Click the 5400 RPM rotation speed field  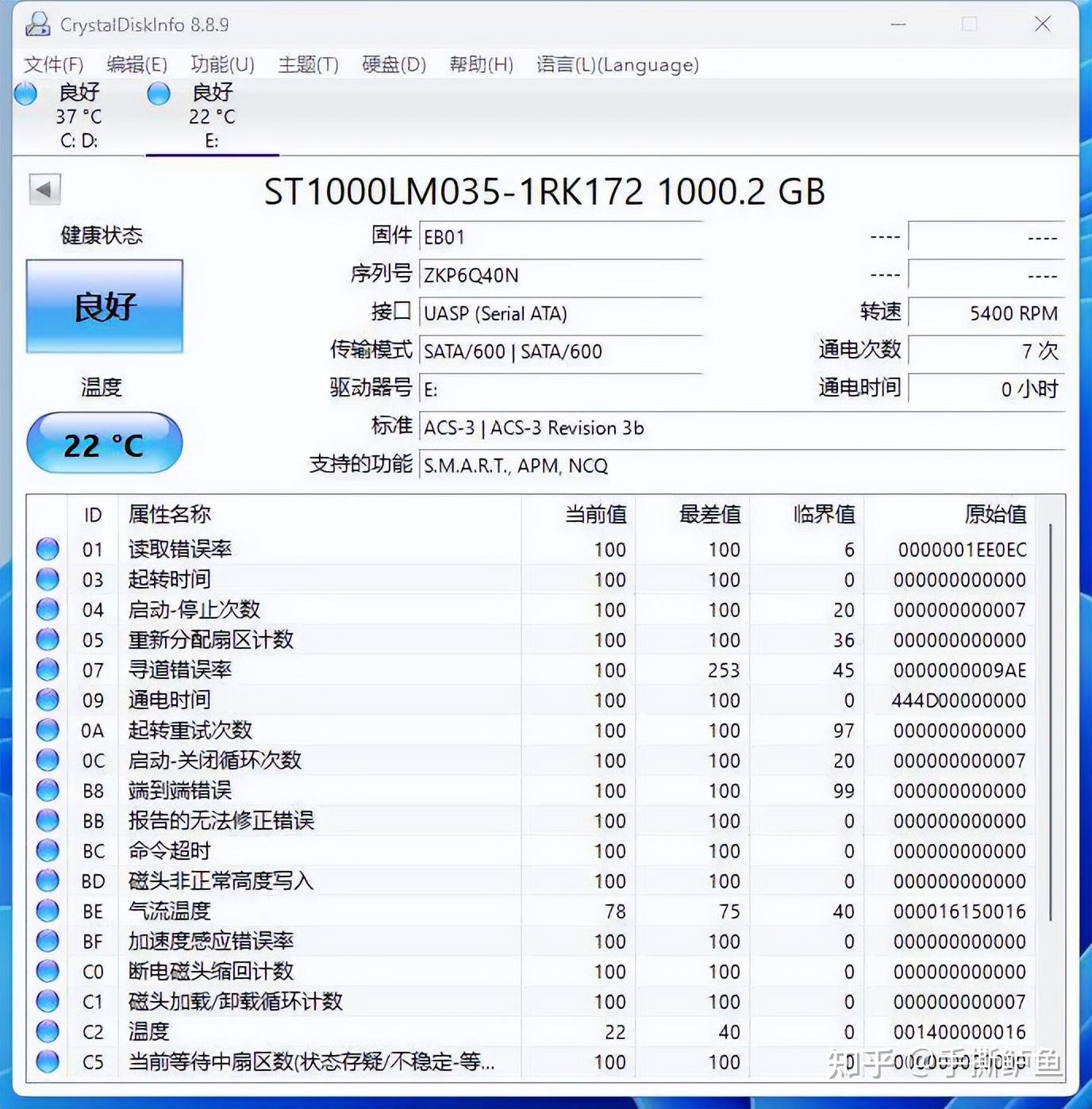pos(986,313)
